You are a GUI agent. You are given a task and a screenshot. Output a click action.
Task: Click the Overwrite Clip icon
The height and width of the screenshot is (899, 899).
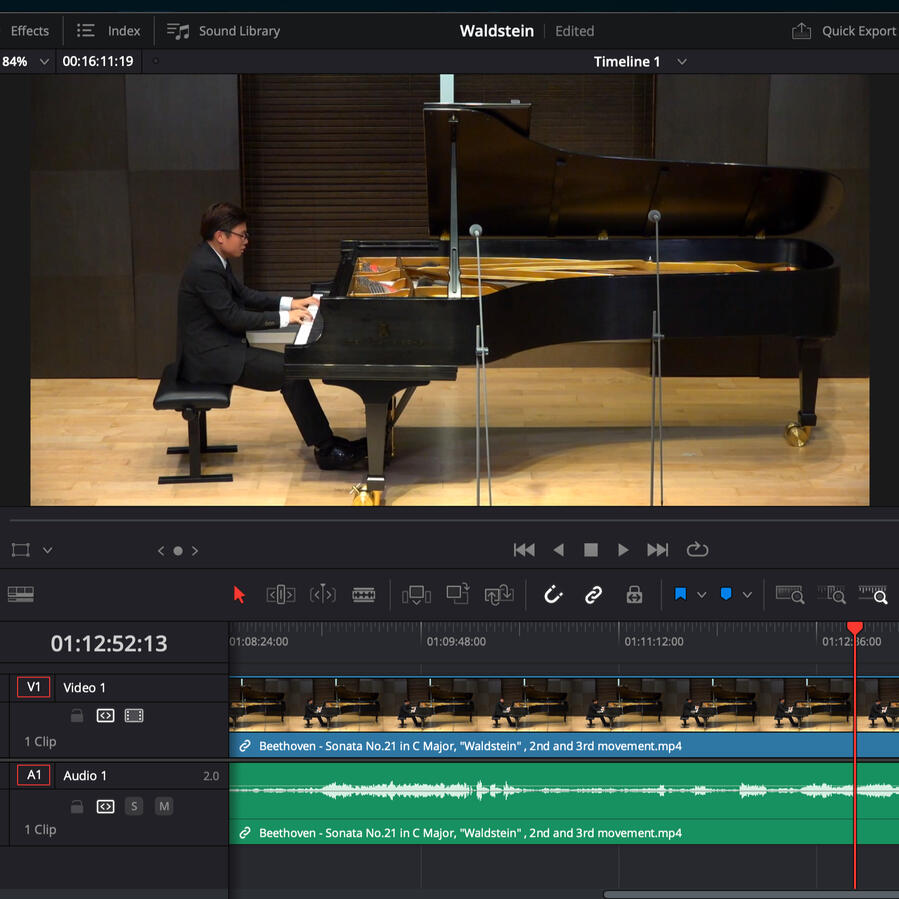(x=458, y=594)
